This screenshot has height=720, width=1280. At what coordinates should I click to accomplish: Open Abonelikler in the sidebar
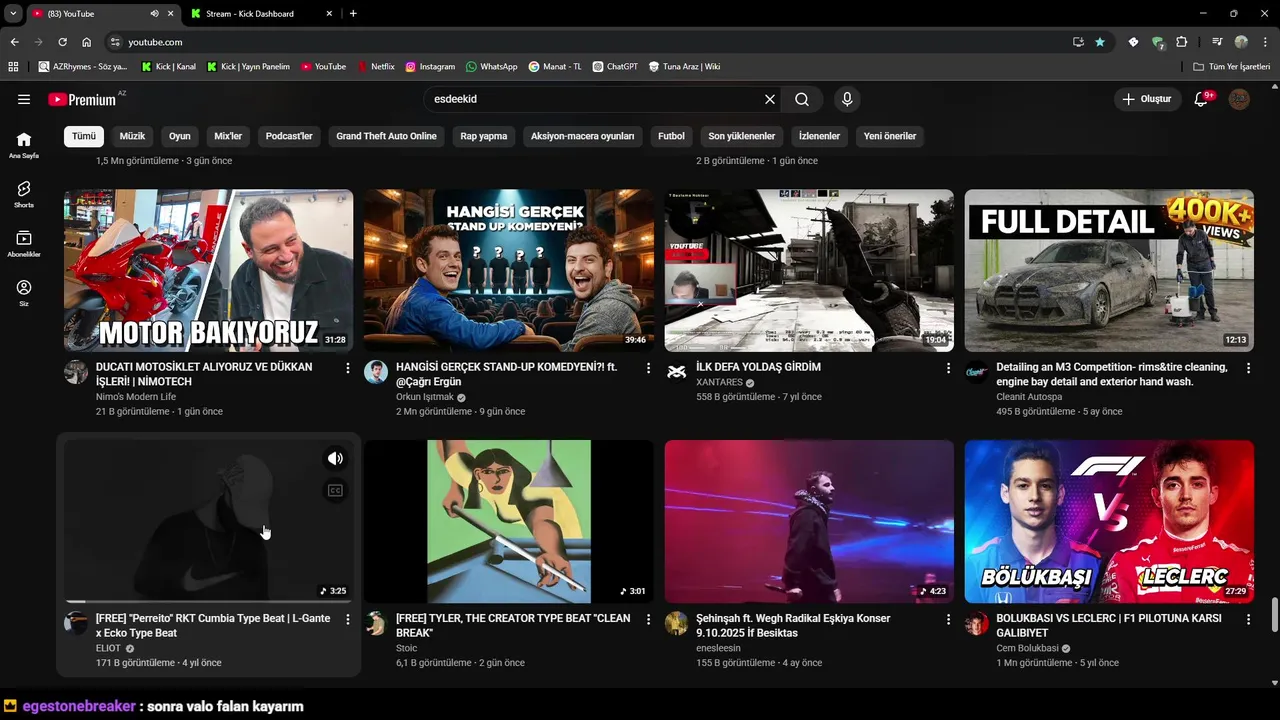pyautogui.click(x=24, y=244)
